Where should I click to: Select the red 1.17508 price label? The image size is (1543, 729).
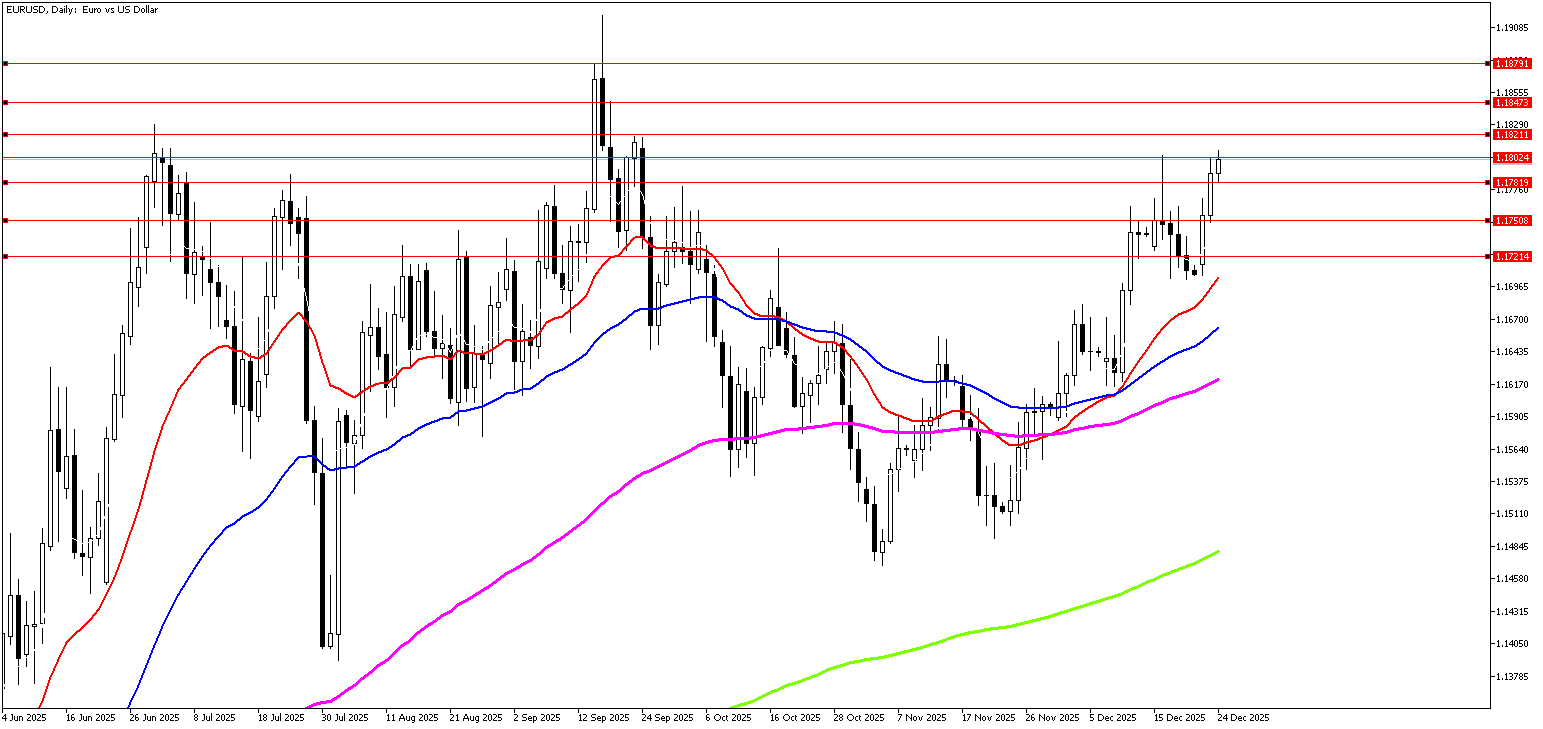point(1512,220)
